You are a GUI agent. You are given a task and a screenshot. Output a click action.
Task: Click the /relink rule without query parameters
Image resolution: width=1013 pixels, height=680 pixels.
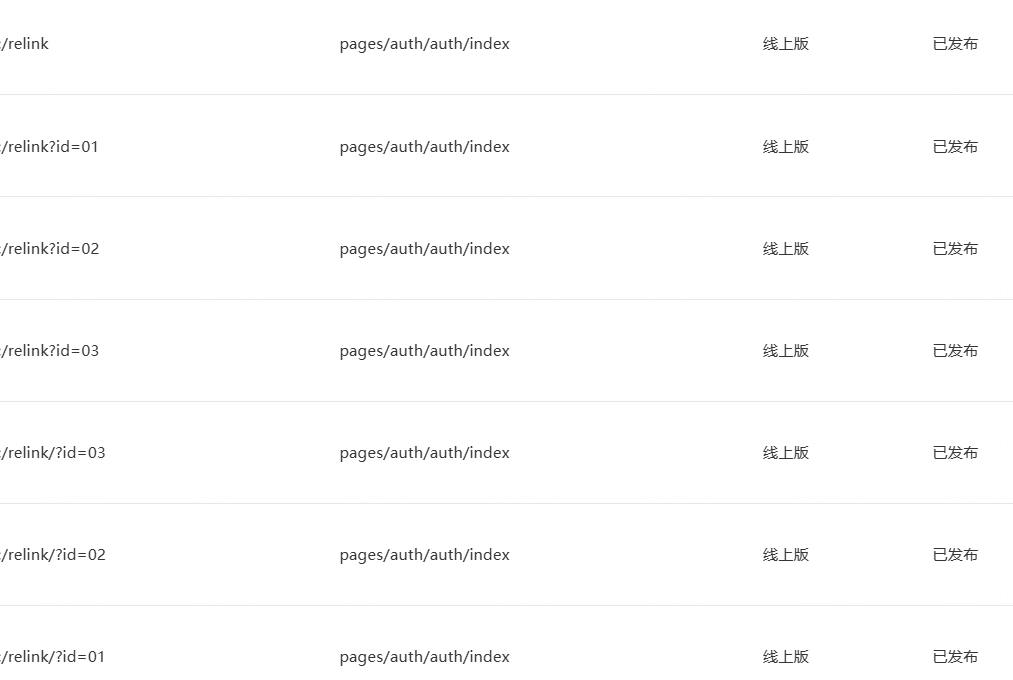click(x=25, y=44)
